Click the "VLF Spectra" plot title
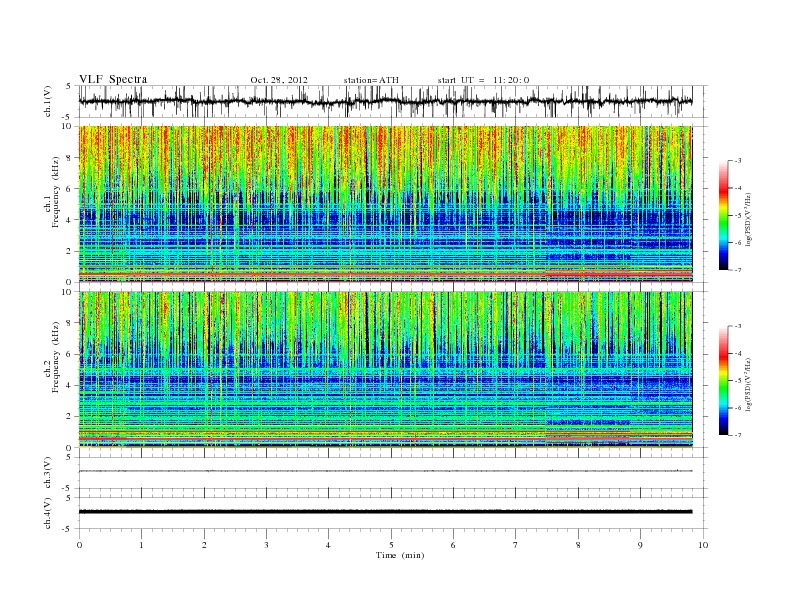The width and height of the screenshot is (792, 612). (113, 79)
